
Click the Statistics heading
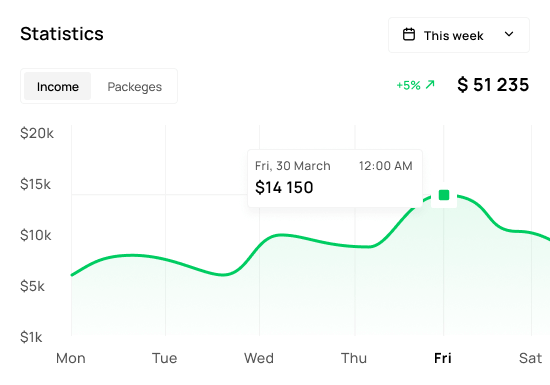click(62, 34)
